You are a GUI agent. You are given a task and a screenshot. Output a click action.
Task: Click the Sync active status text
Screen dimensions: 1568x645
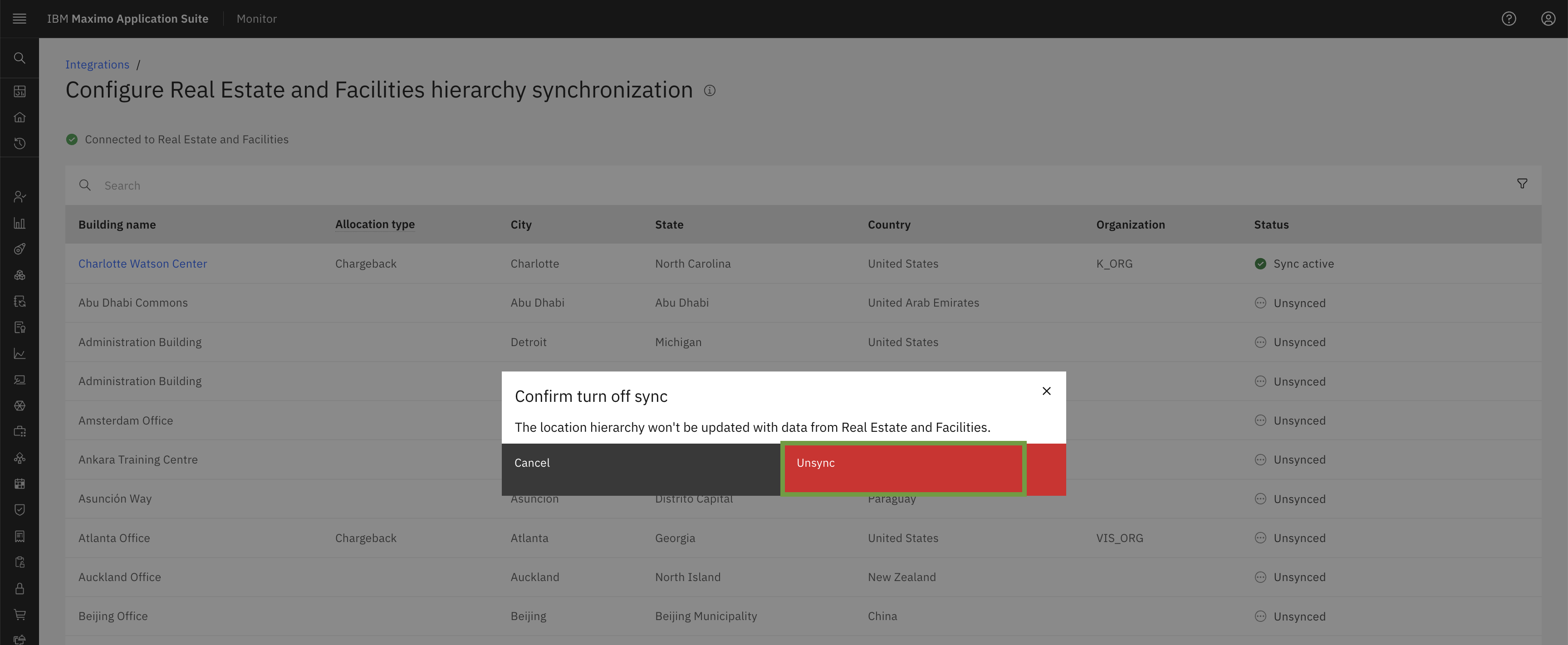1303,264
